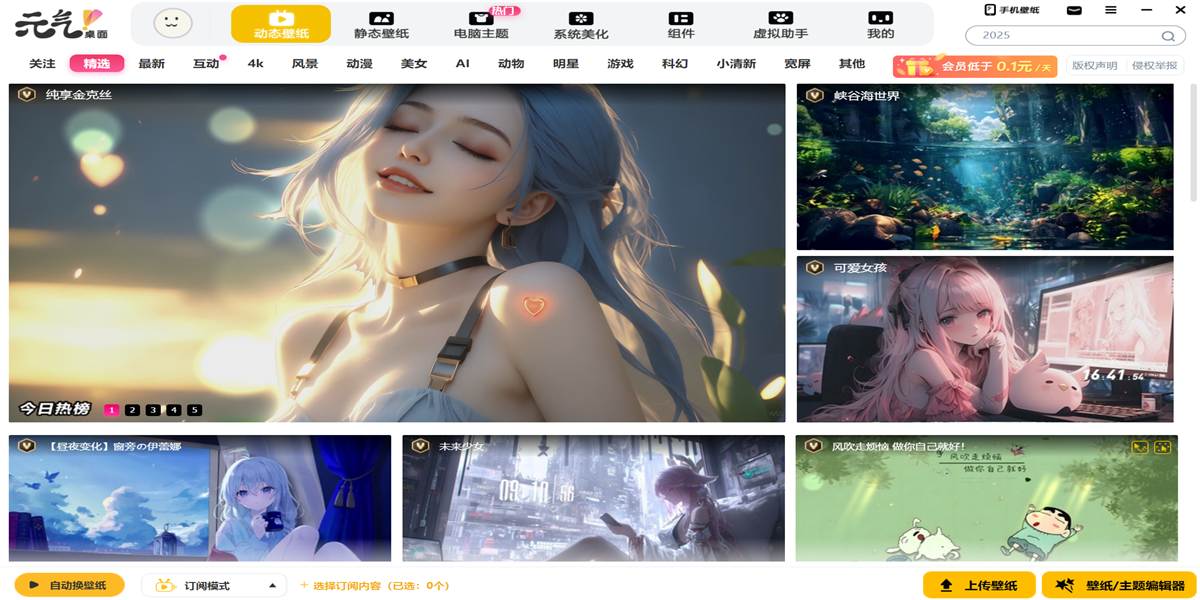Click VIP badge on 可爱女孩 wallpaper
The width and height of the screenshot is (1200, 600).
pyautogui.click(x=815, y=268)
